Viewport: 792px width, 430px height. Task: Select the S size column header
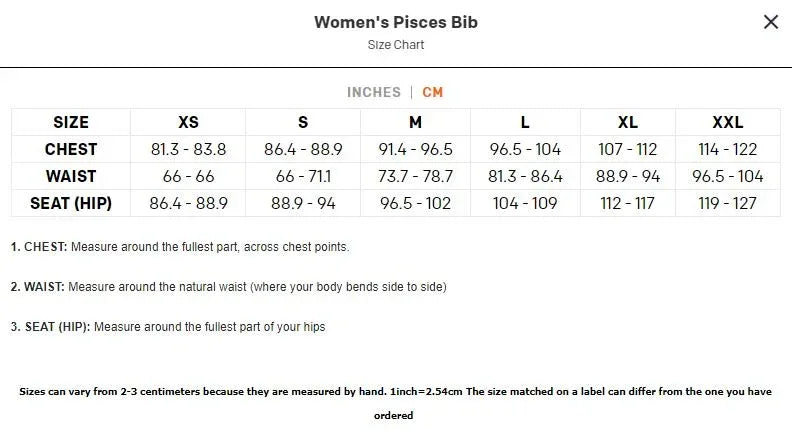(303, 123)
